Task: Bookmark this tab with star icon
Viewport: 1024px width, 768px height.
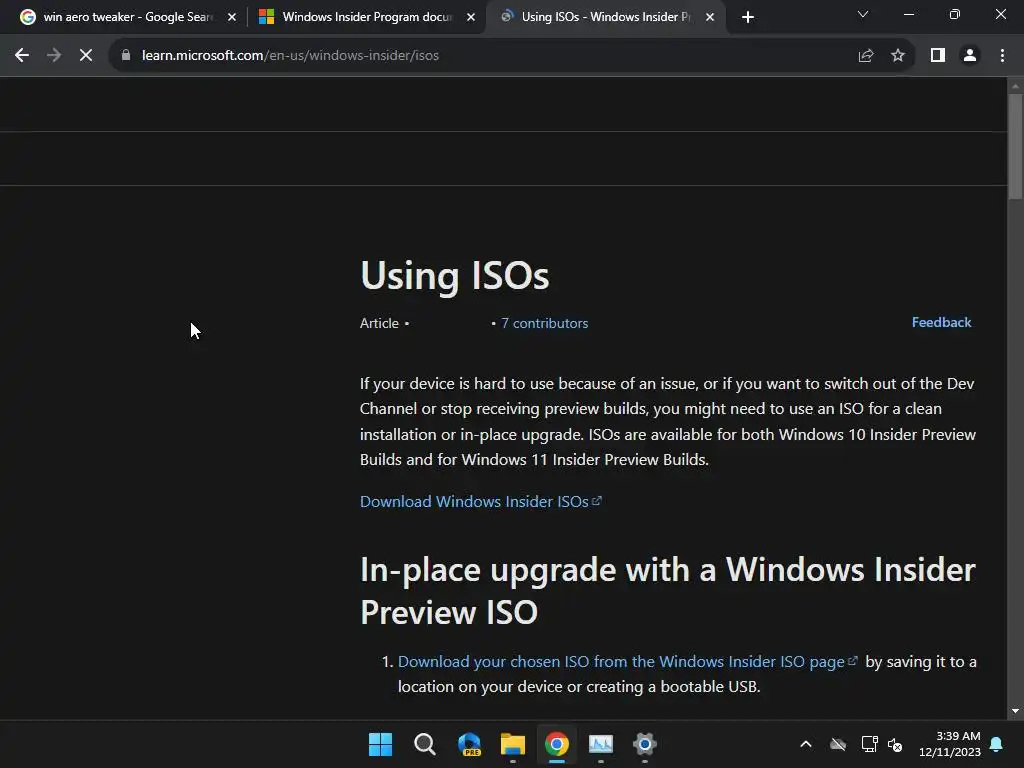Action: coord(898,56)
